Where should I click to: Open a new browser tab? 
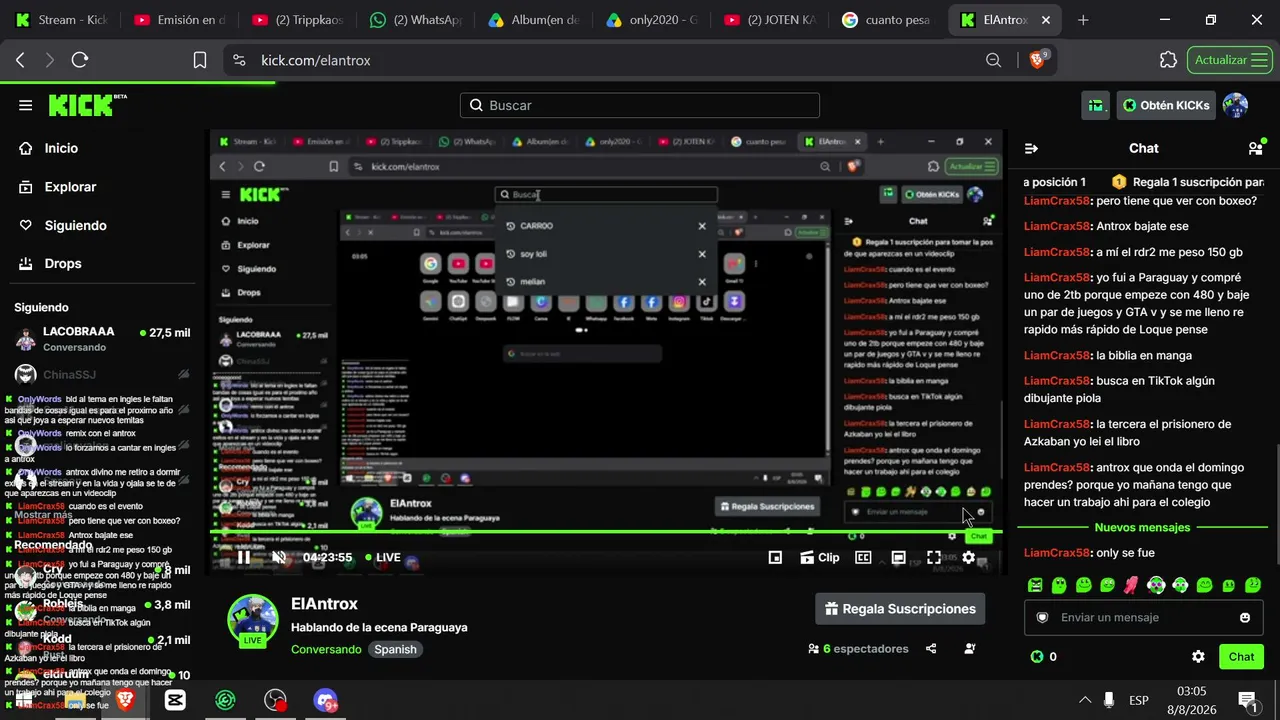click(x=1083, y=20)
